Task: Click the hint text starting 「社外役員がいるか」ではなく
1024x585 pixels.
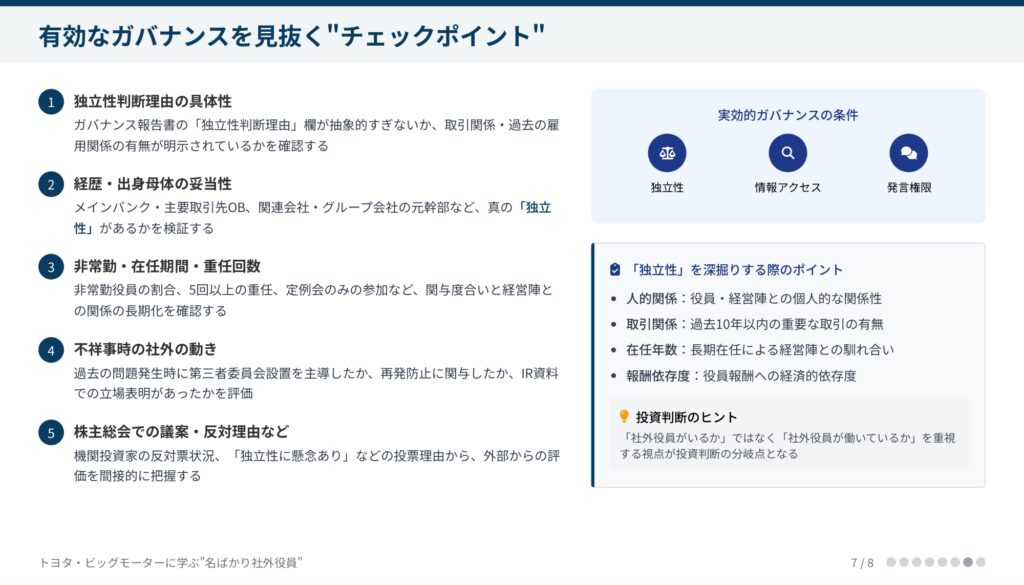Action: pyautogui.click(x=788, y=445)
